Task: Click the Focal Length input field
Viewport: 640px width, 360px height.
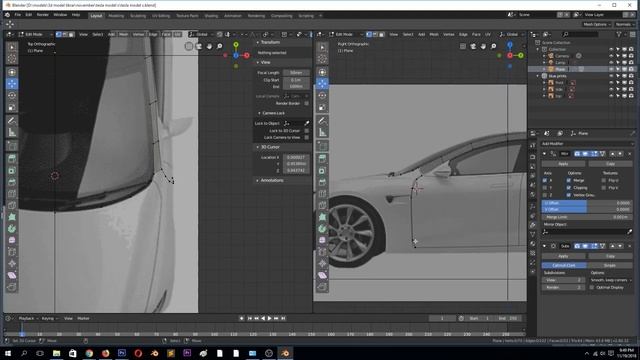Action: [296, 73]
